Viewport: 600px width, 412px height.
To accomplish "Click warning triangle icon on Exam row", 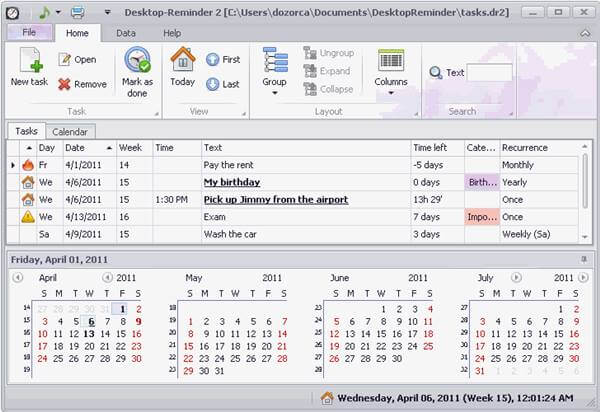I will [x=28, y=217].
